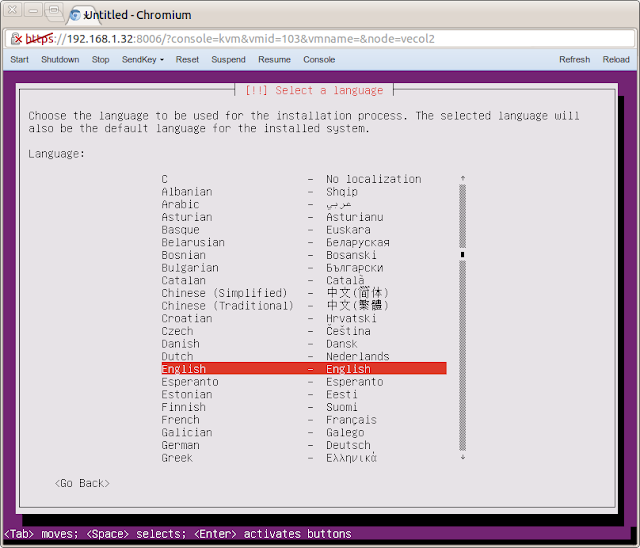
Task: Close the Chromium window
Action: click(12, 9)
